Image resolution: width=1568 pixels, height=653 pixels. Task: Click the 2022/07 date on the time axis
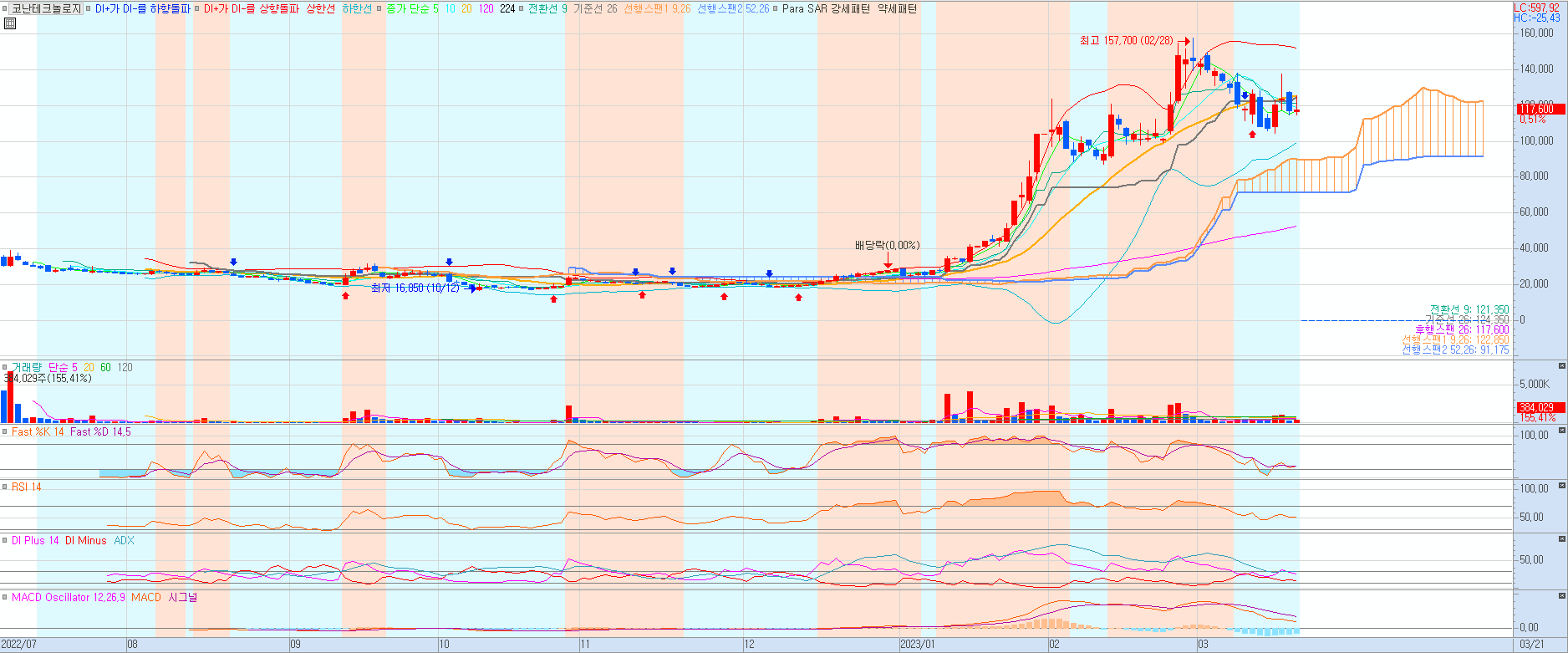(x=19, y=644)
